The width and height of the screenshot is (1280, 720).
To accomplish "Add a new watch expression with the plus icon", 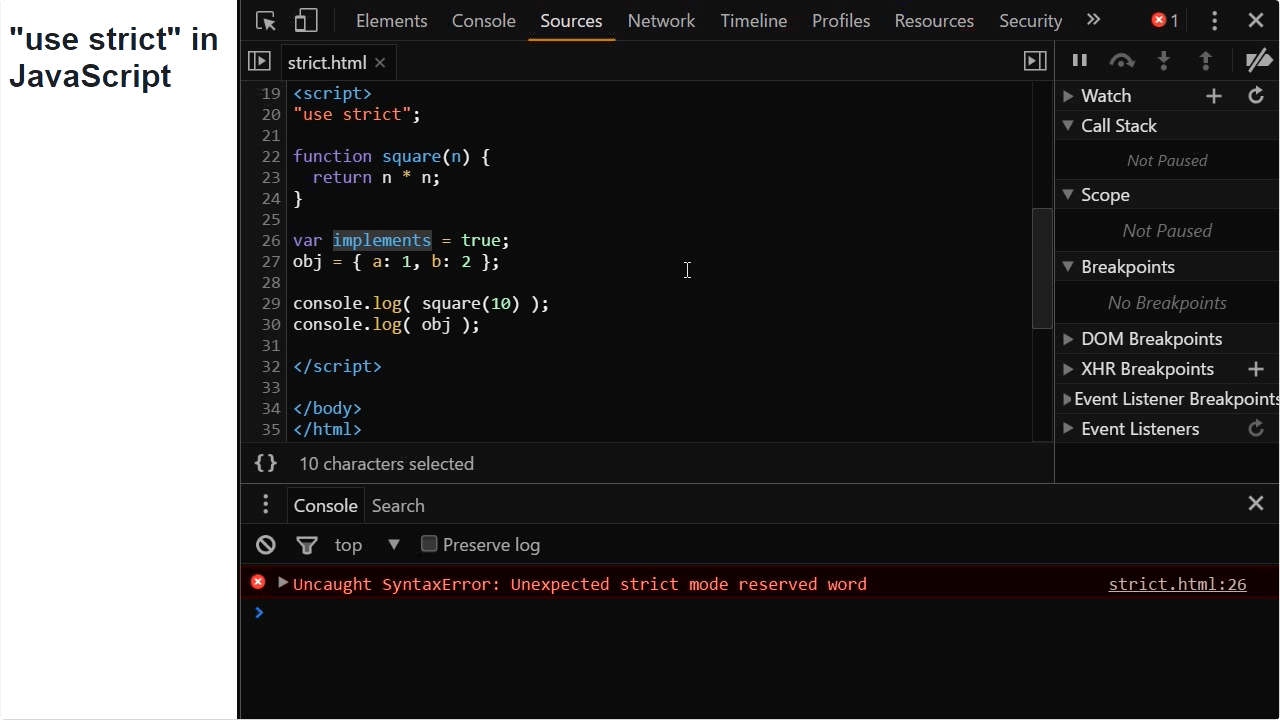I will [1213, 95].
